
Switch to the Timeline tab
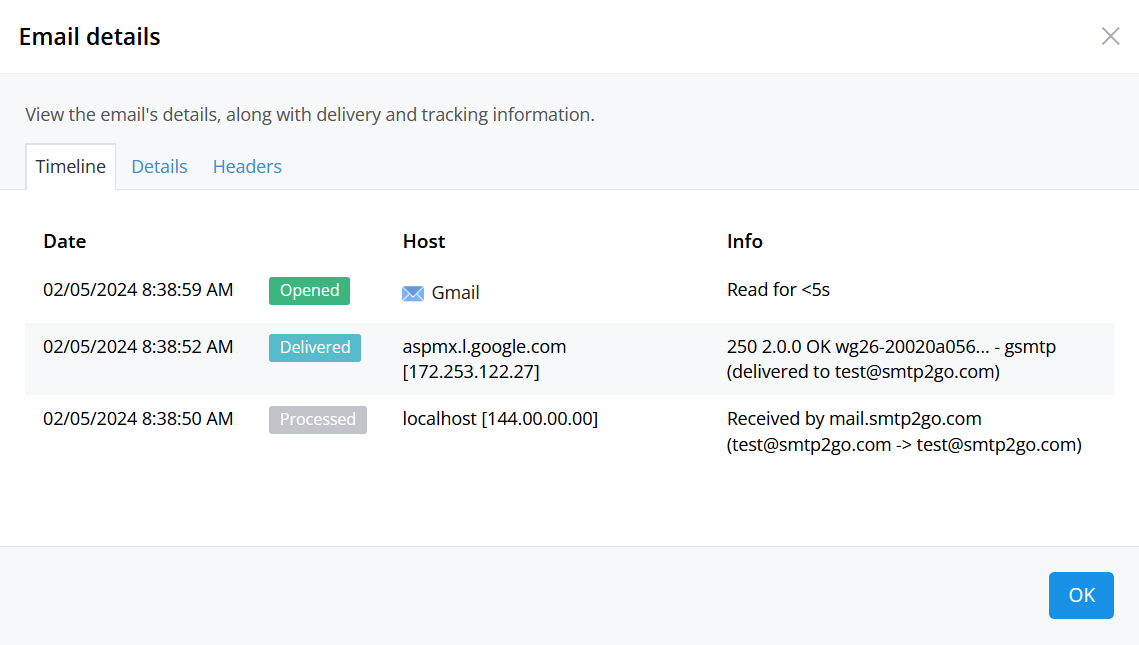coord(70,166)
